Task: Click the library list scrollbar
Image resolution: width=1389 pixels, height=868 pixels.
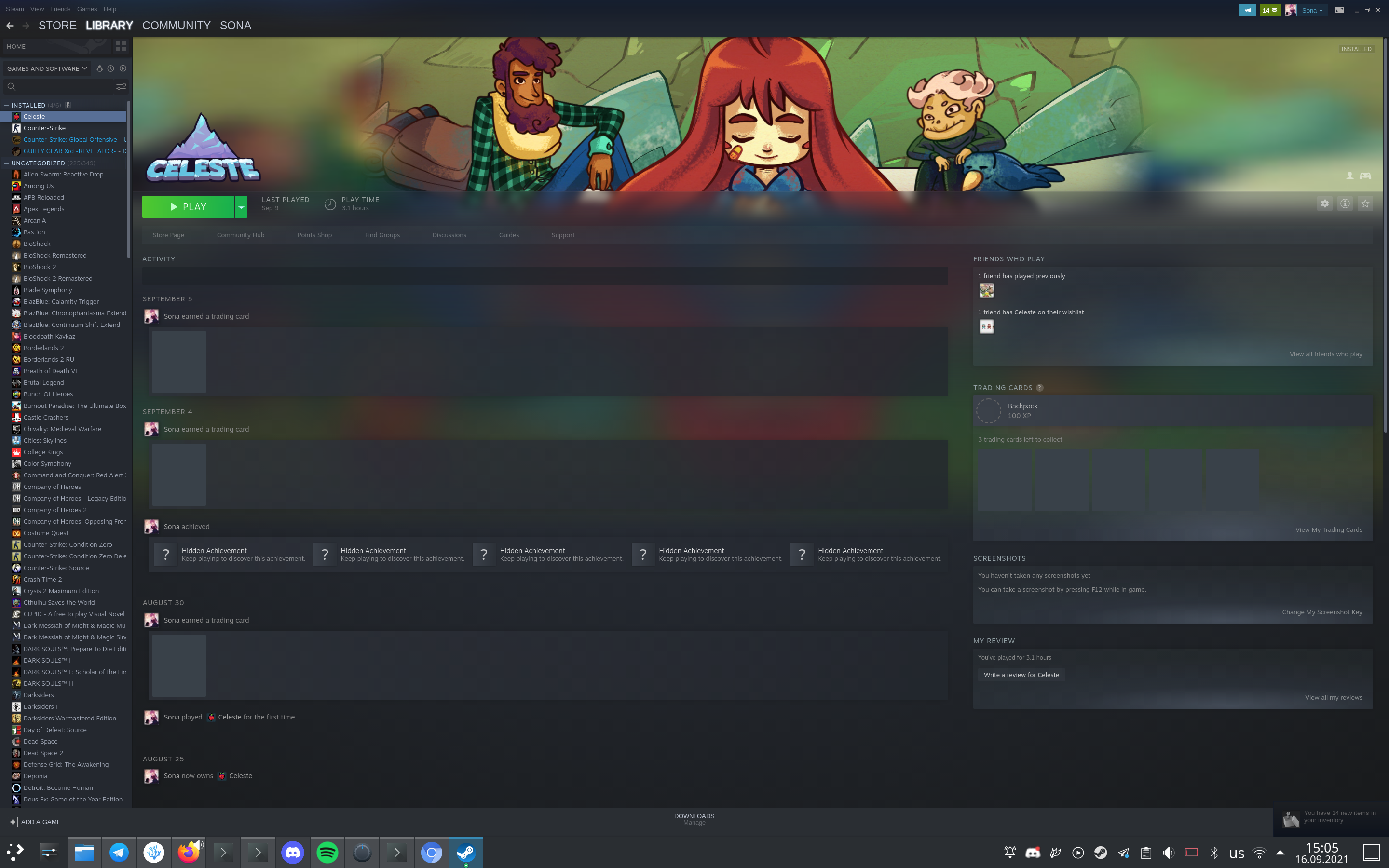Action: coord(129,179)
